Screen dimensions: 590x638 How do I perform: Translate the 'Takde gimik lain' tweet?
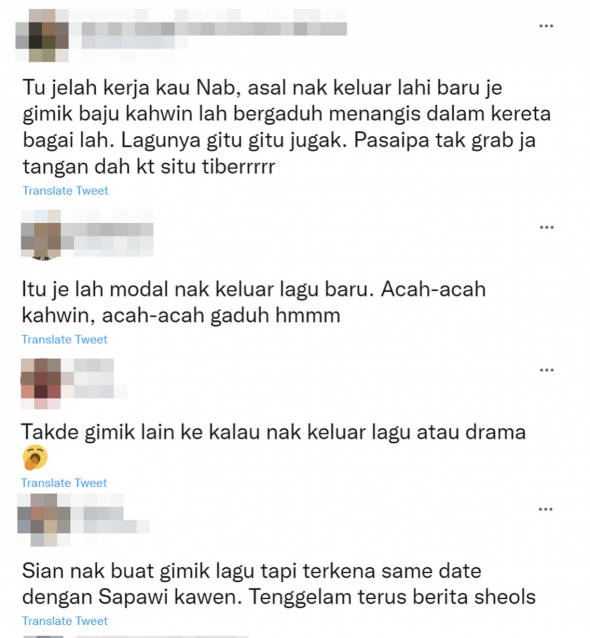point(64,483)
